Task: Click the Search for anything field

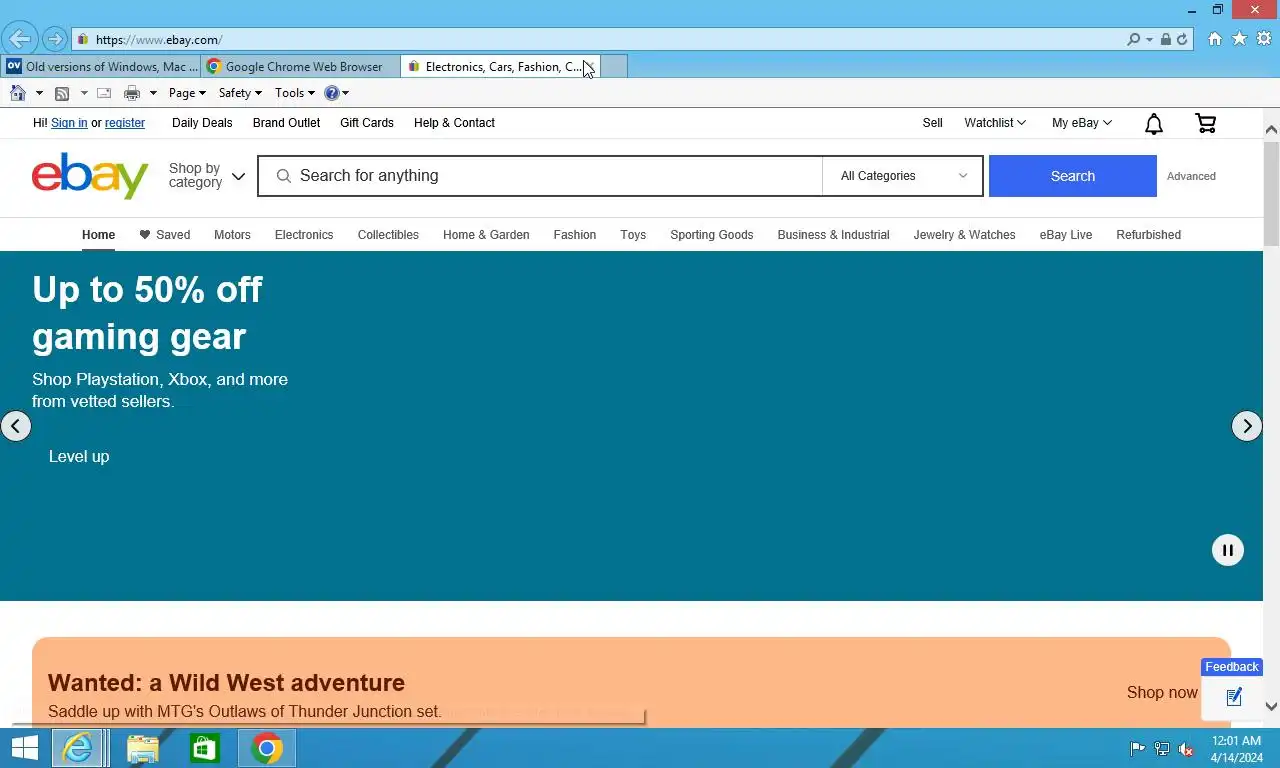Action: pyautogui.click(x=540, y=176)
